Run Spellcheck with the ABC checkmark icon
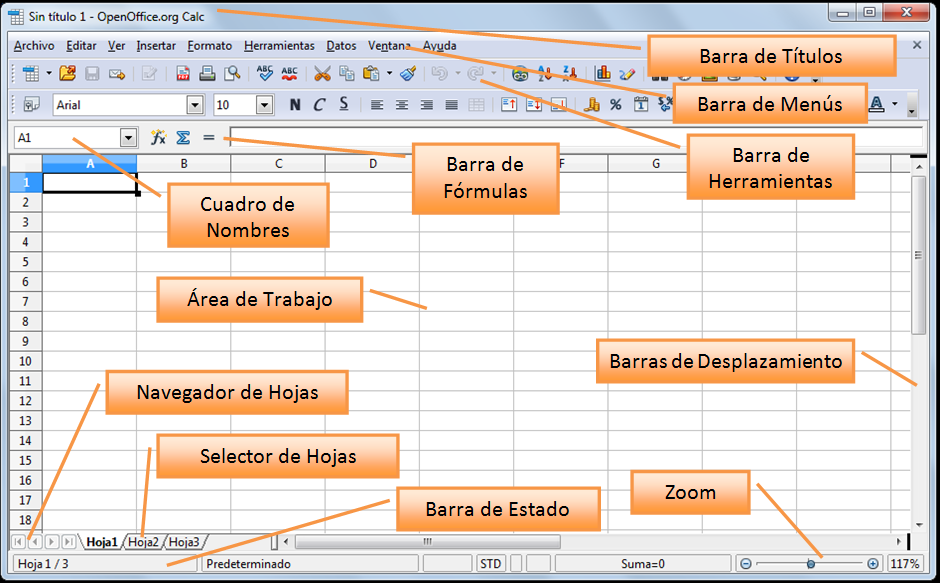 265,73
